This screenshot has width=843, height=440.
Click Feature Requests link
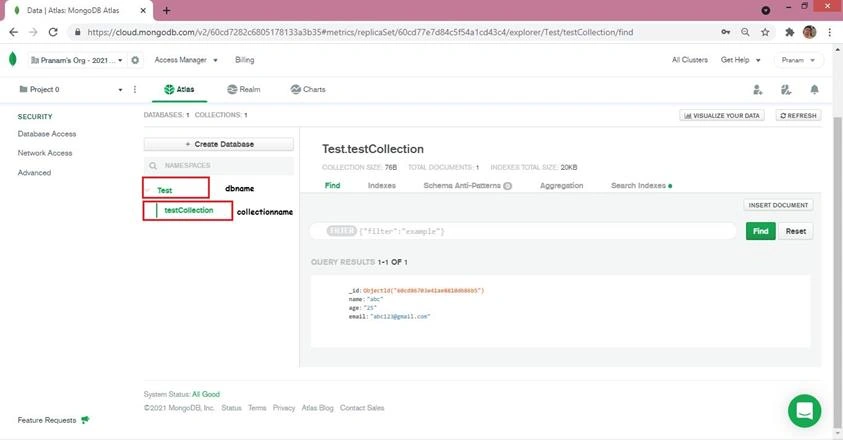[47, 420]
